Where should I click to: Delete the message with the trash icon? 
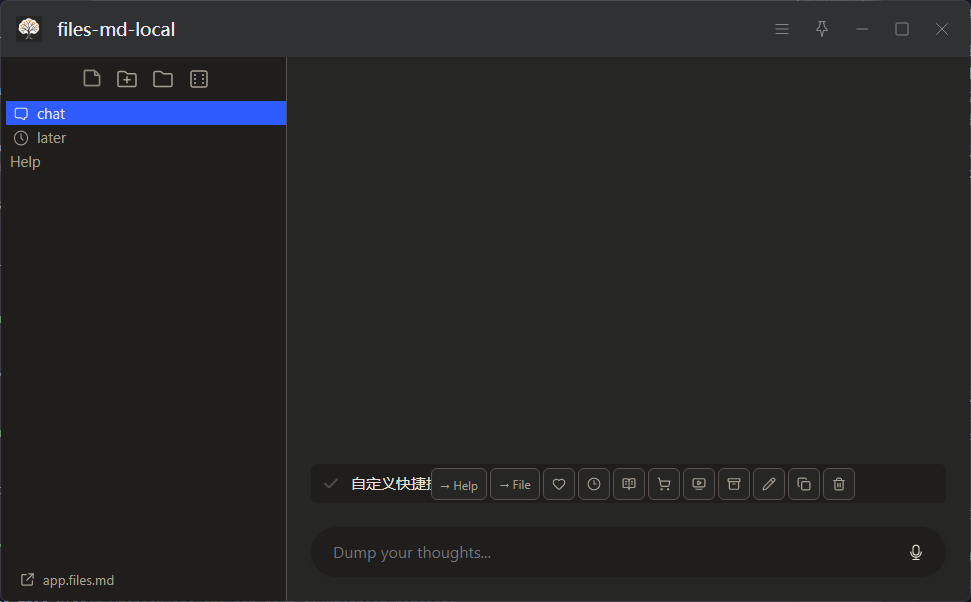[838, 484]
